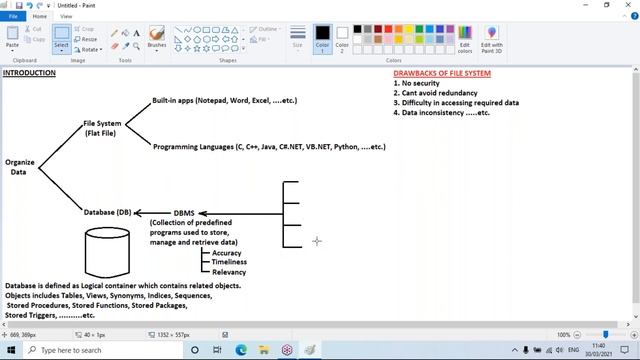Pick the orange color swatch
Viewport: 640px width, 360px height.
point(398,29)
